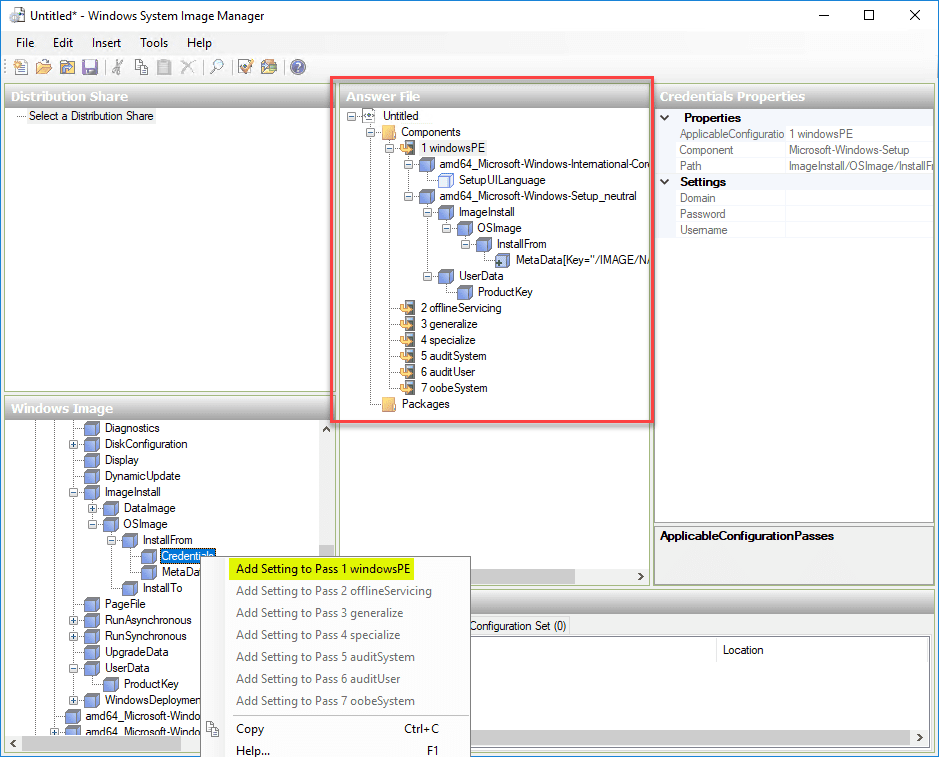Click the Username value field
This screenshot has width=939, height=757.
[860, 230]
